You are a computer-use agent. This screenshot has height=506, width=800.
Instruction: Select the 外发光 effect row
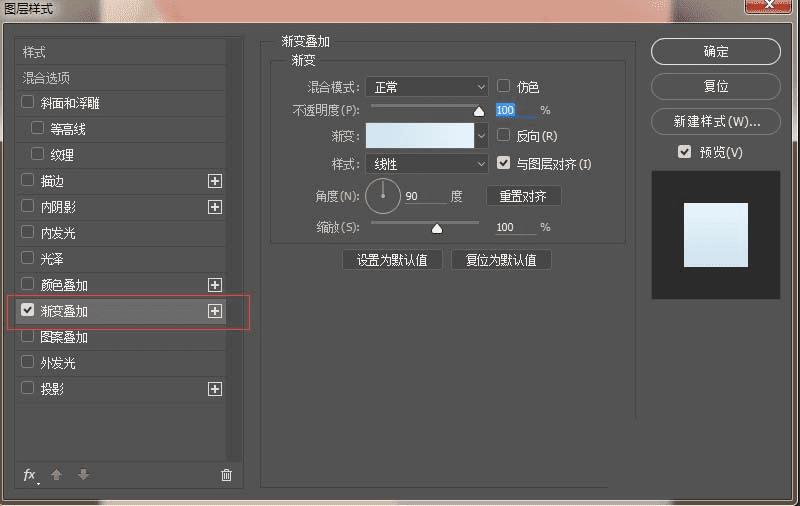(120, 363)
